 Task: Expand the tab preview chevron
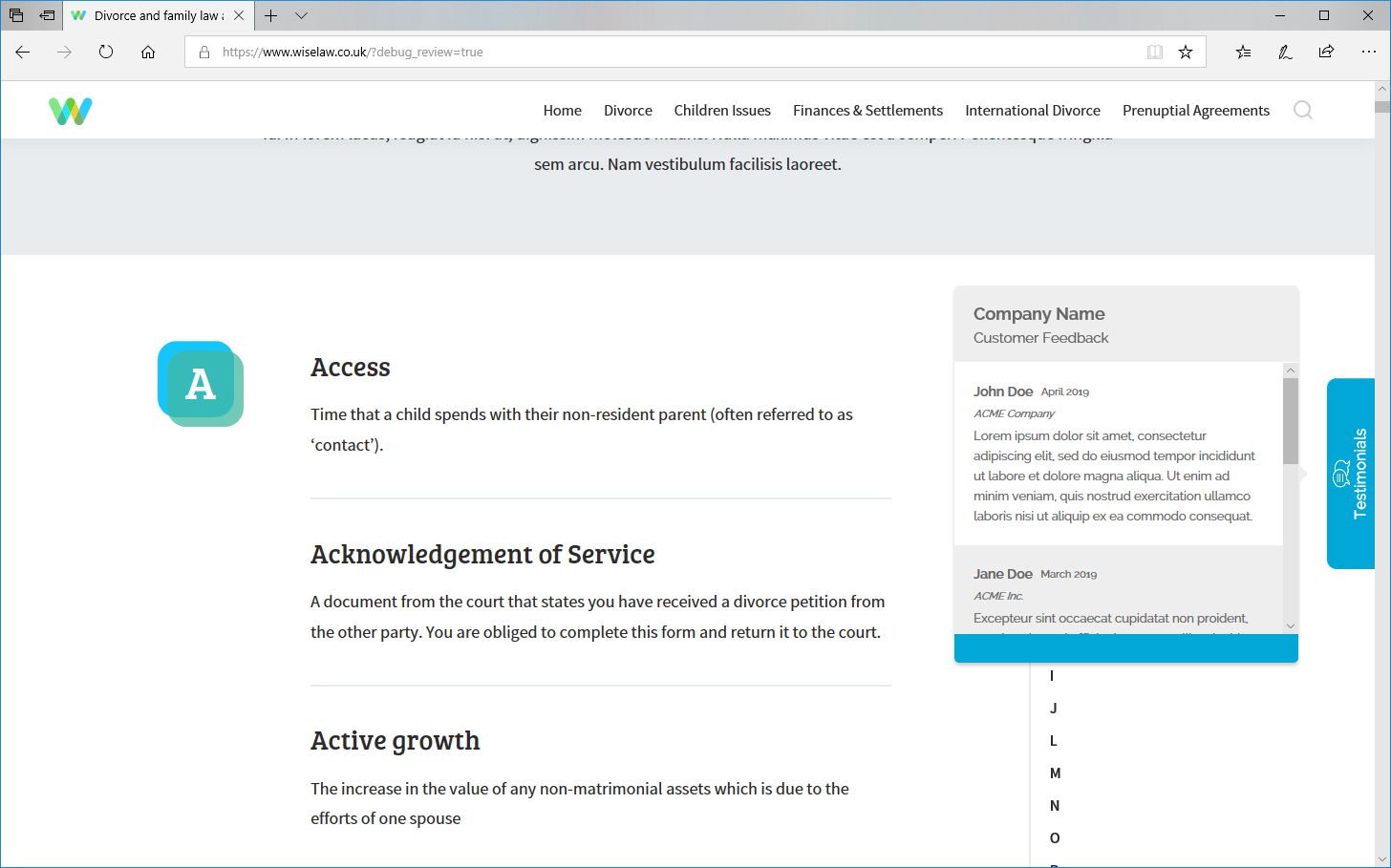[301, 15]
